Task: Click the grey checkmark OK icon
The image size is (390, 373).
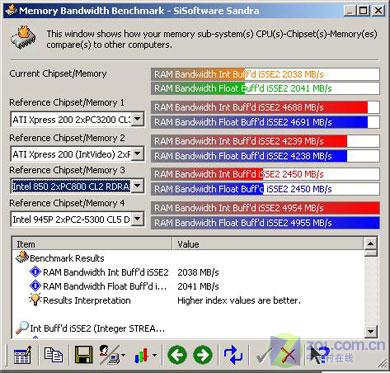Action: (264, 355)
